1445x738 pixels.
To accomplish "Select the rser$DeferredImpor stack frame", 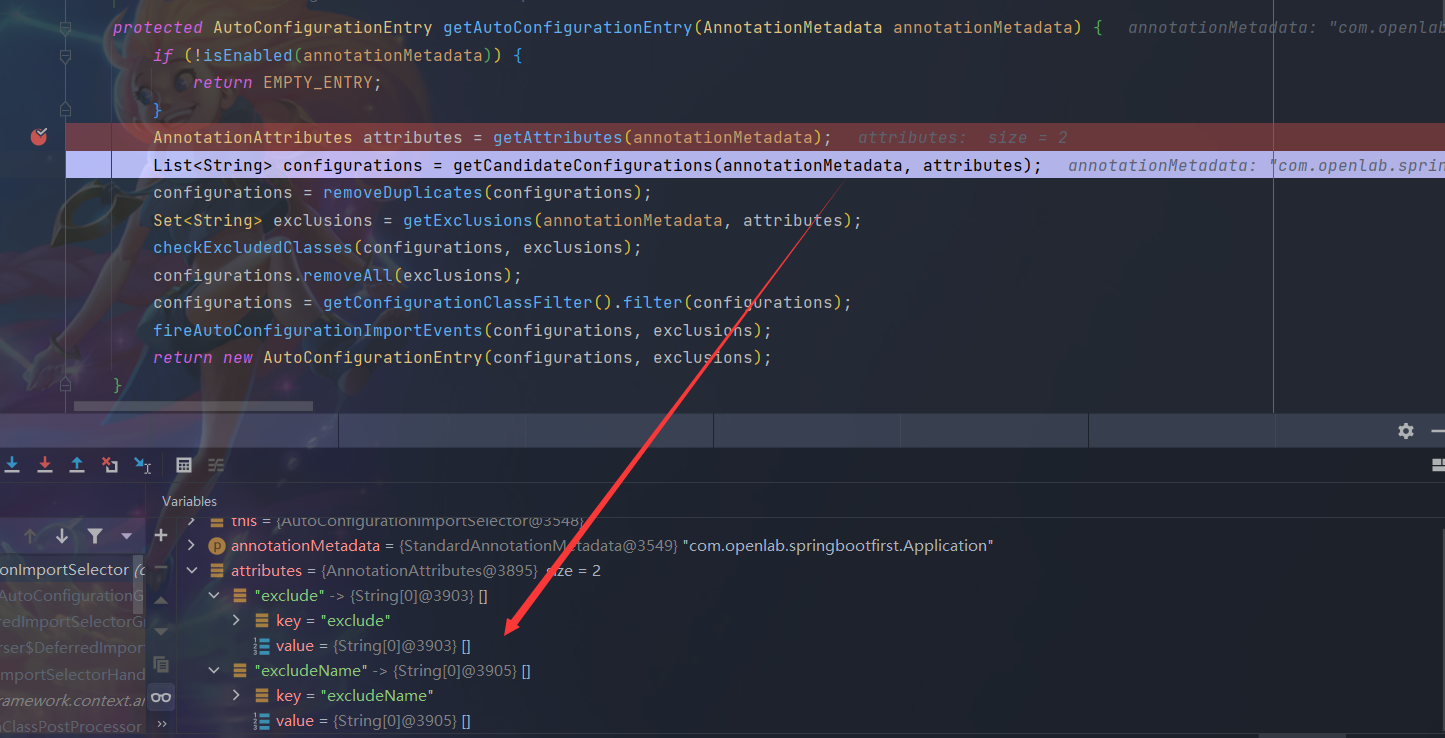I will (72, 648).
